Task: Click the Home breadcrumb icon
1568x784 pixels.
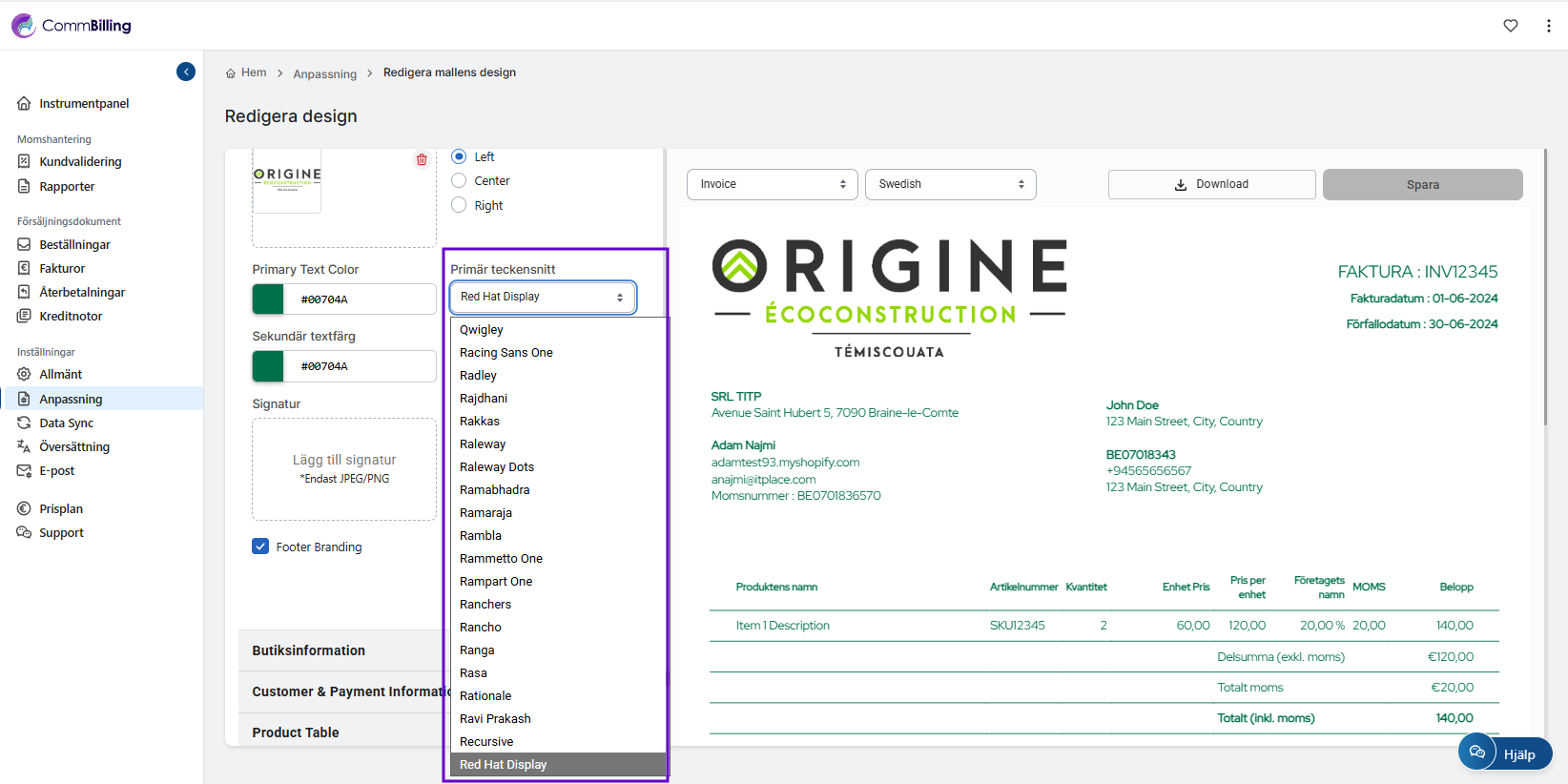Action: coord(231,73)
